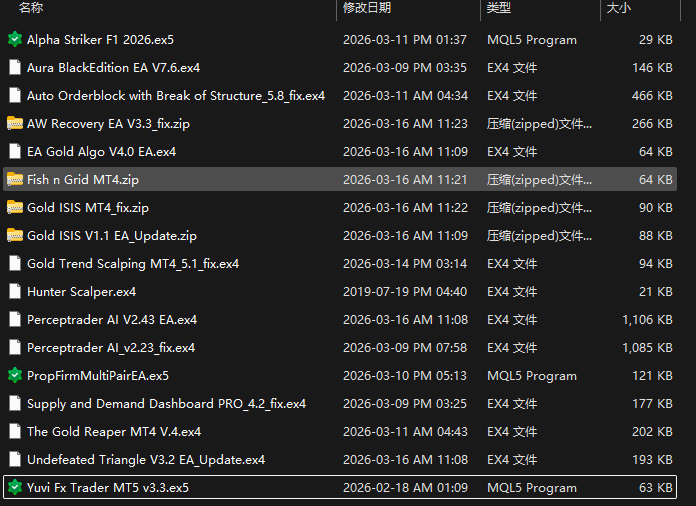Click the Fish n Grid MT4.zip archive icon

tap(15, 180)
